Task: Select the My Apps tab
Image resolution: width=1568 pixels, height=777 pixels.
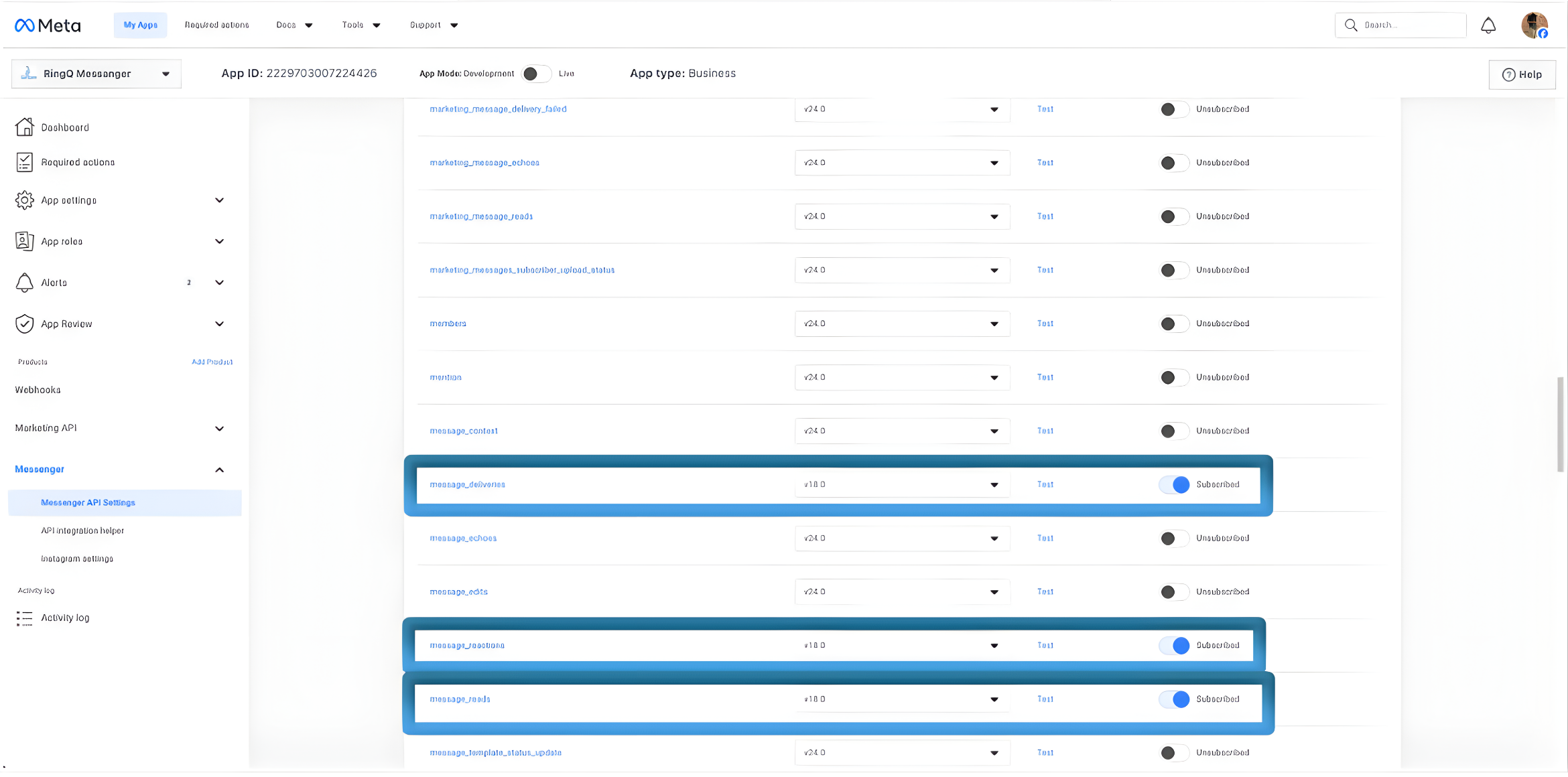Action: (141, 25)
